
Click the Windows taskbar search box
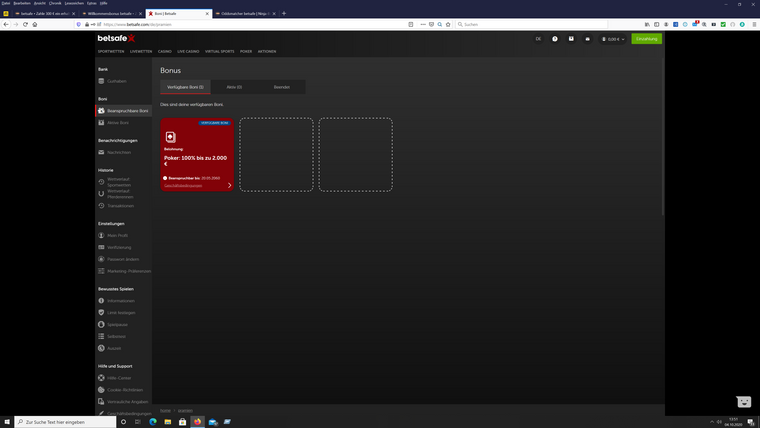tap(65, 422)
